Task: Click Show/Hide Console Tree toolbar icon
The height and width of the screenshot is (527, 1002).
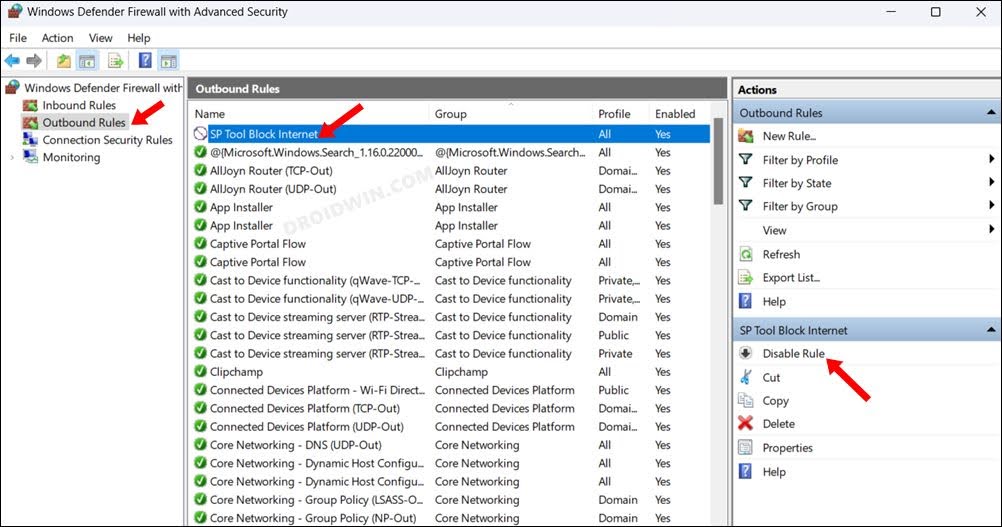Action: click(87, 61)
